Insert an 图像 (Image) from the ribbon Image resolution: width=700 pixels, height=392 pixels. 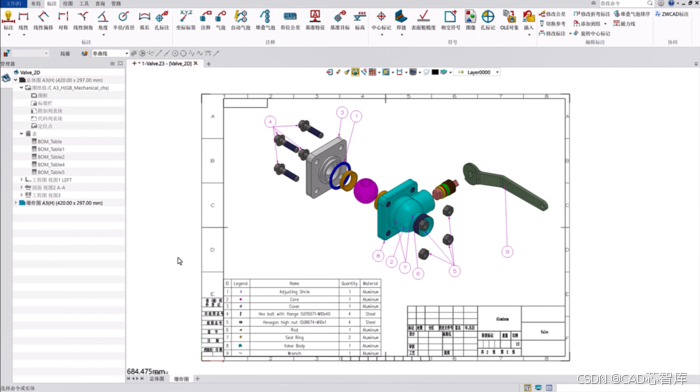tap(471, 20)
